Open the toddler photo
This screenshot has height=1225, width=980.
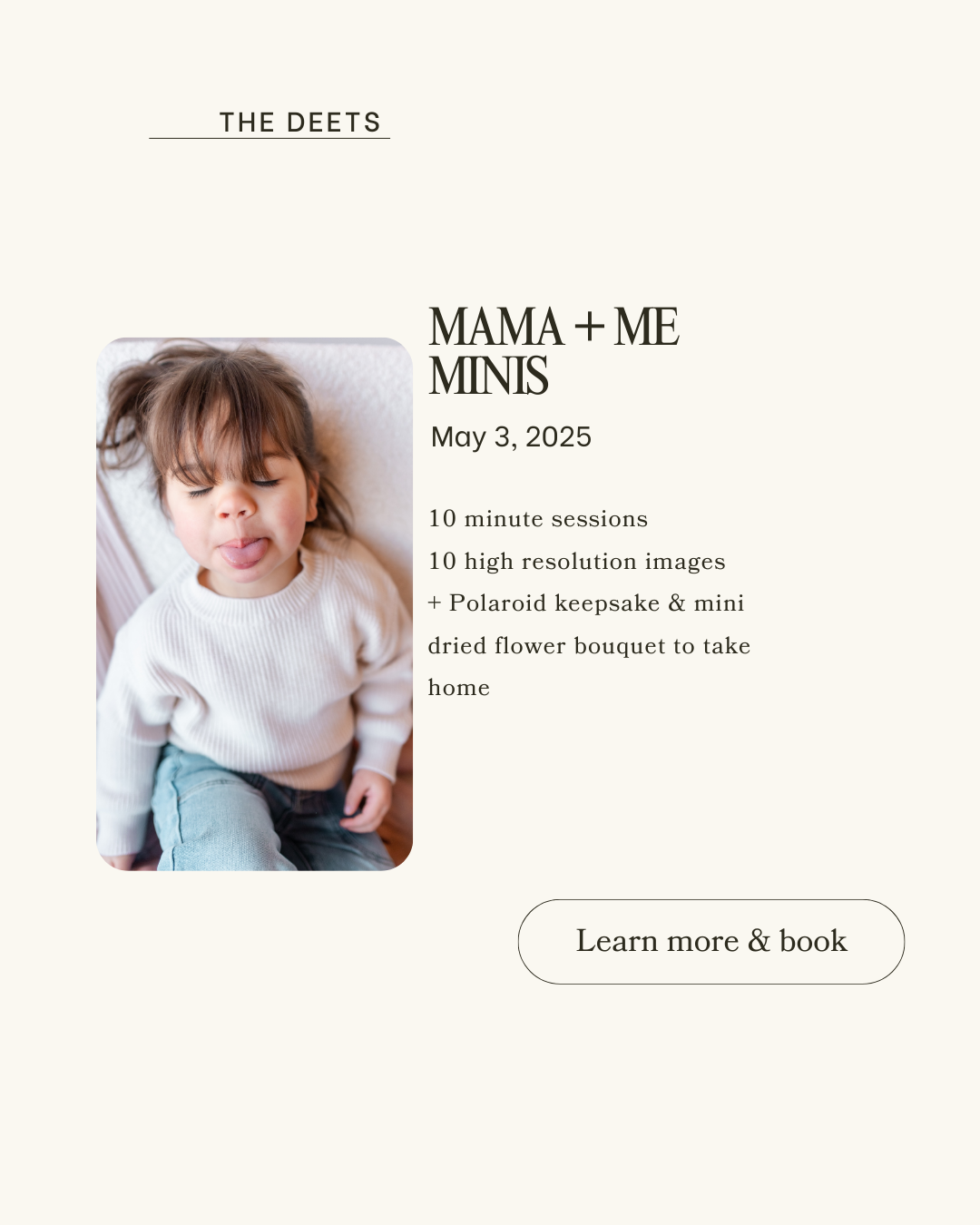(x=254, y=603)
